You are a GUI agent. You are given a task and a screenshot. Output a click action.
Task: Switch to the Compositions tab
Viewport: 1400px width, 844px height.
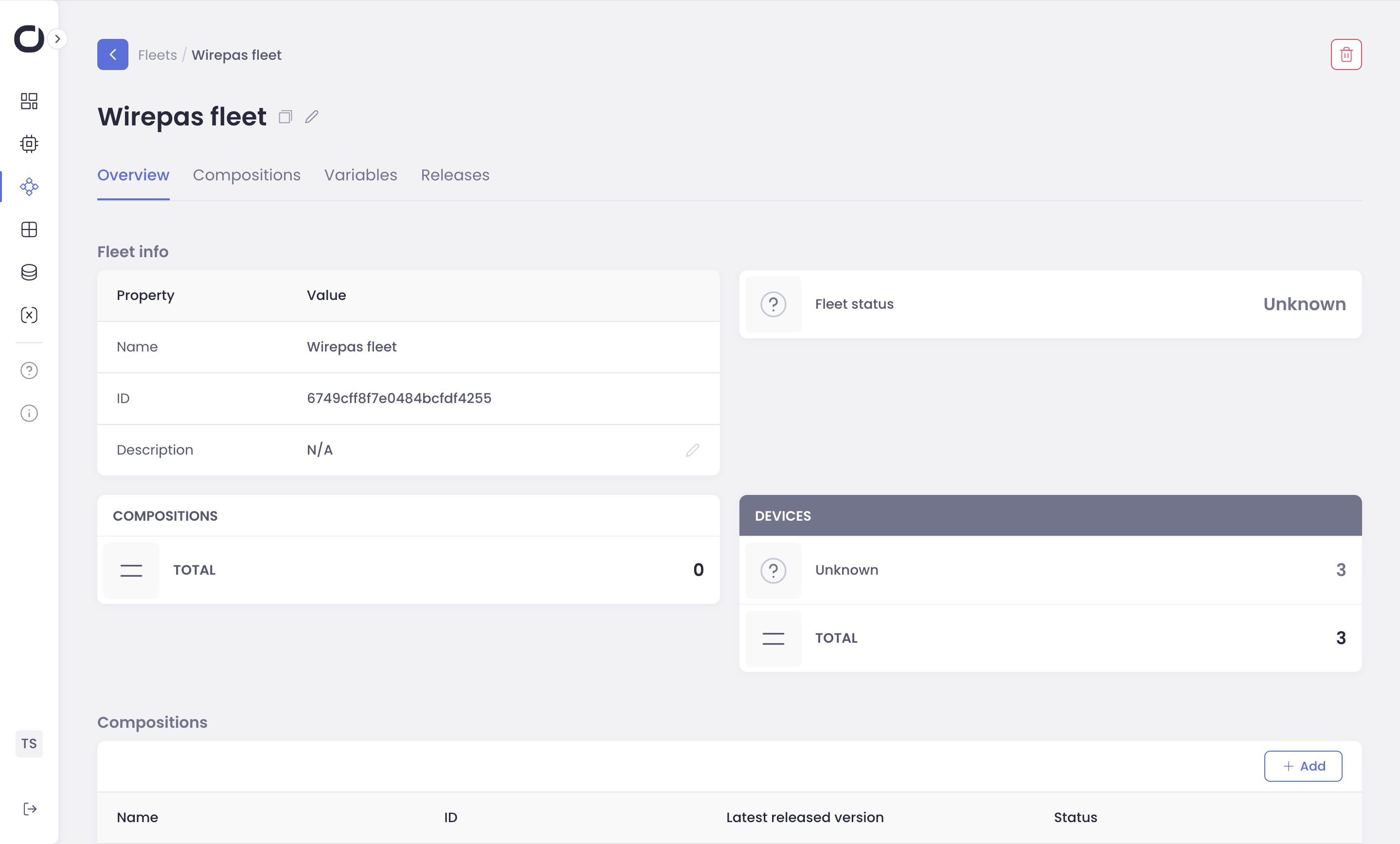(x=246, y=175)
